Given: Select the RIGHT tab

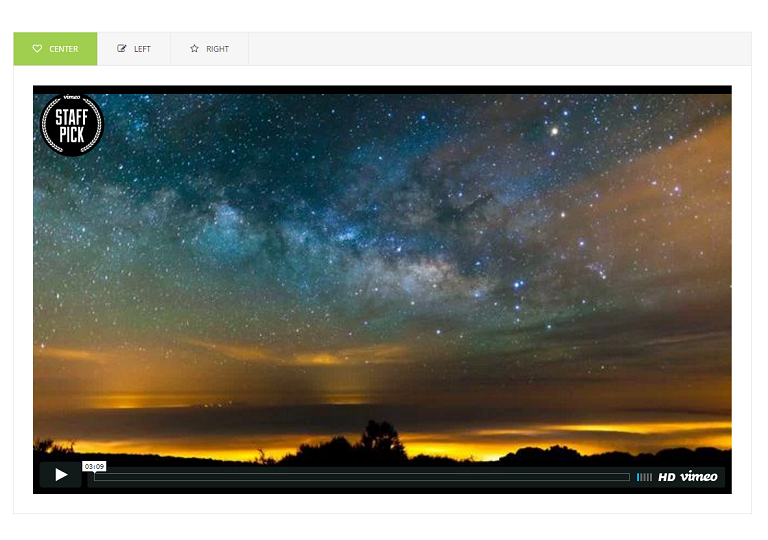Looking at the screenshot, I should click(209, 49).
